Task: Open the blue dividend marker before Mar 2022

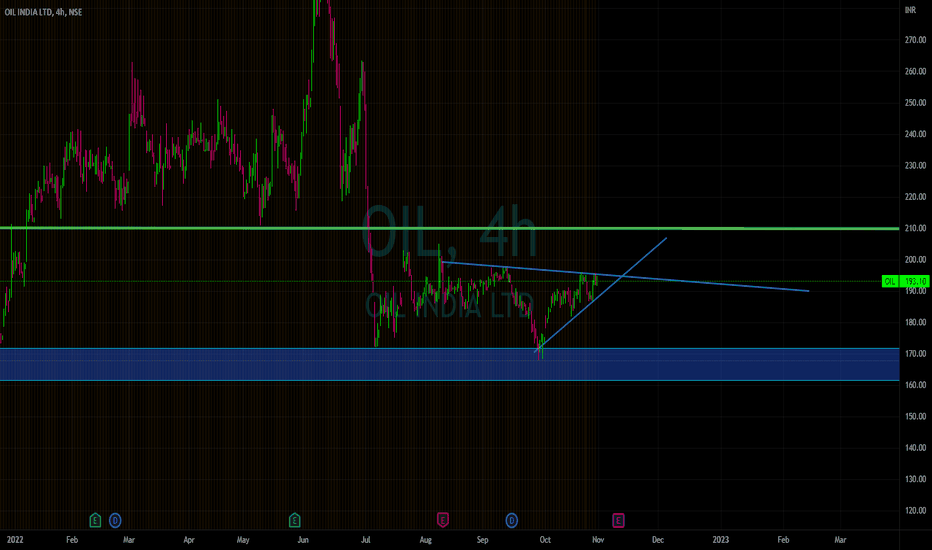Action: (x=115, y=521)
